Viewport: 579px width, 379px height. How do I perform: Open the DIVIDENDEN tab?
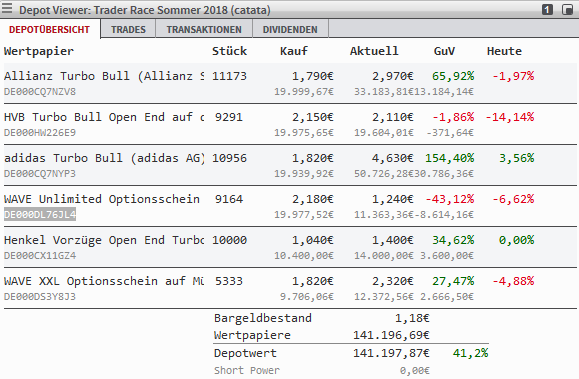pyautogui.click(x=290, y=30)
